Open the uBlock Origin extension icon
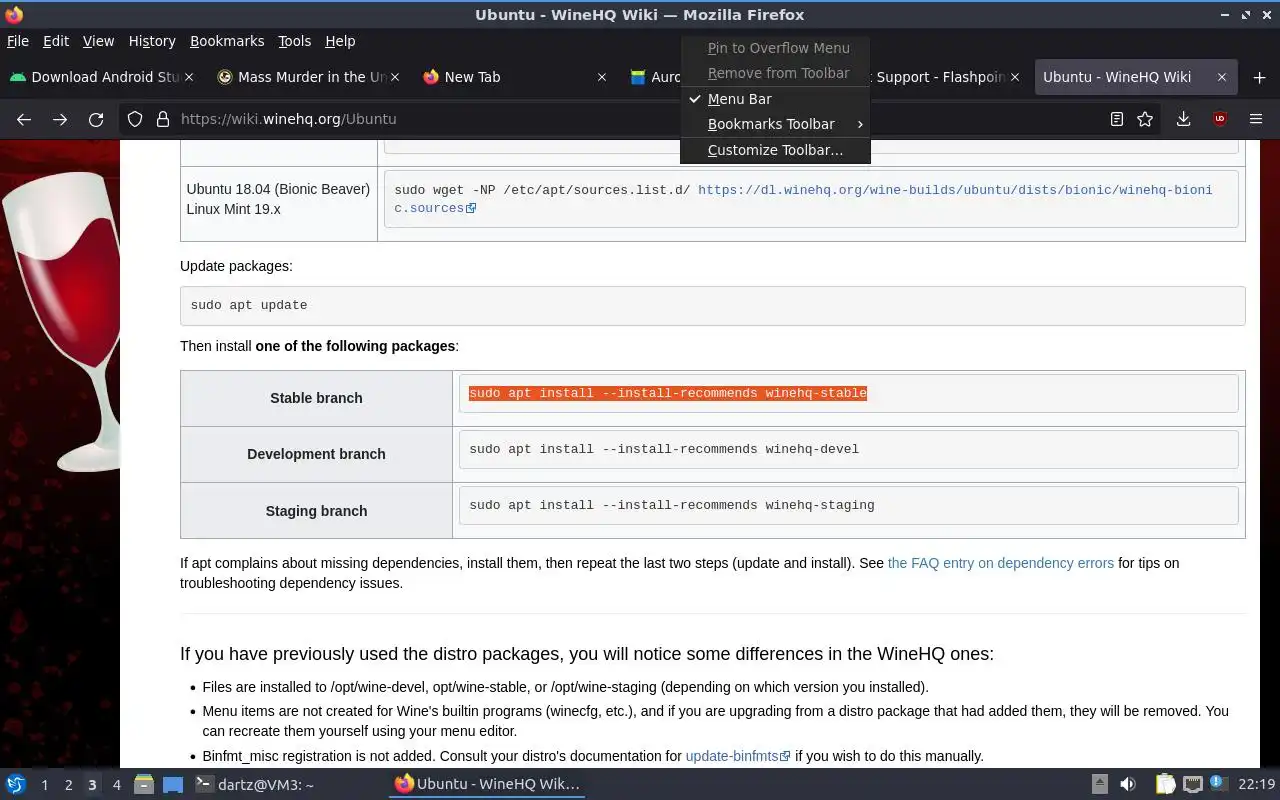This screenshot has height=800, width=1280. click(x=1219, y=119)
